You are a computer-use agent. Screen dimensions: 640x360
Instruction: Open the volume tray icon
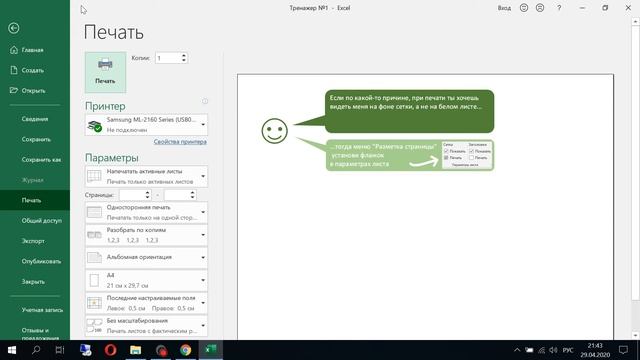pyautogui.click(x=553, y=350)
